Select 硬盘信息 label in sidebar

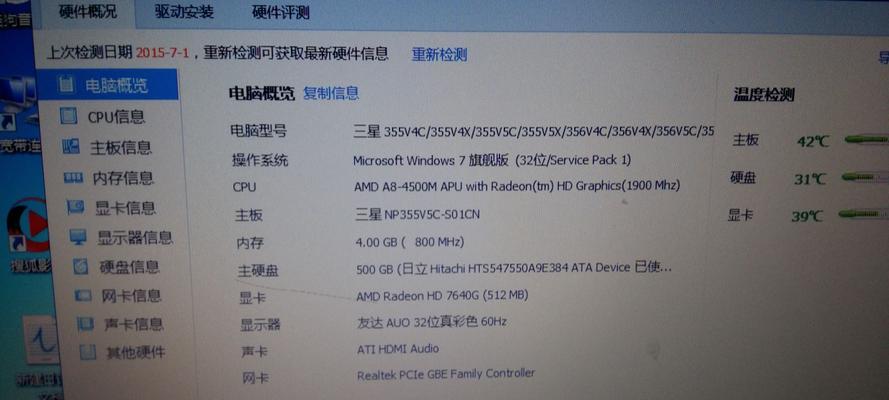coord(130,267)
